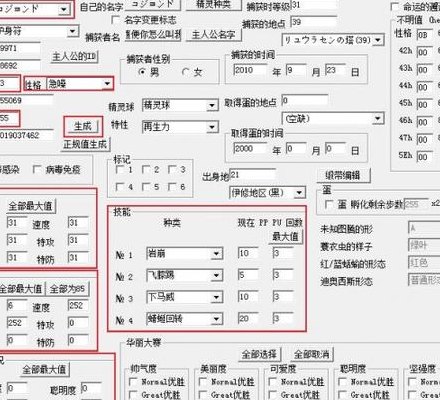Check 标记 box number 3
Screen dimensions: 440x400
tap(171, 170)
